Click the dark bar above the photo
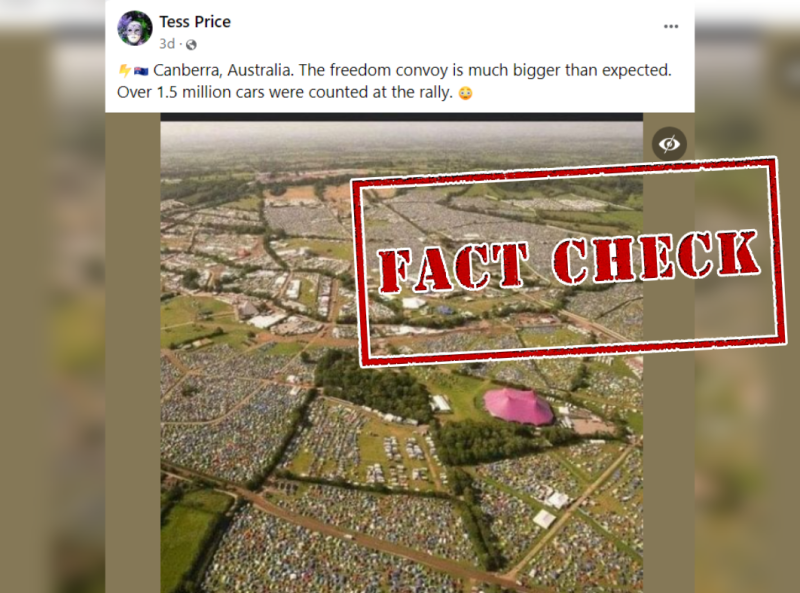This screenshot has width=800, height=593. click(402, 117)
